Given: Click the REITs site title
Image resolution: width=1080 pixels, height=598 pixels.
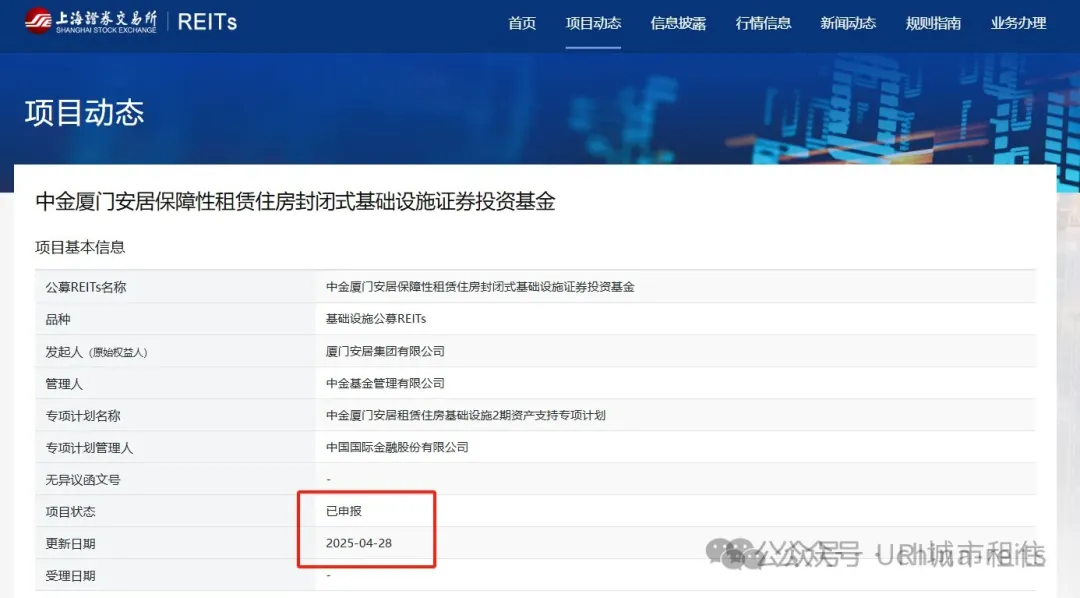Looking at the screenshot, I should pos(207,22).
